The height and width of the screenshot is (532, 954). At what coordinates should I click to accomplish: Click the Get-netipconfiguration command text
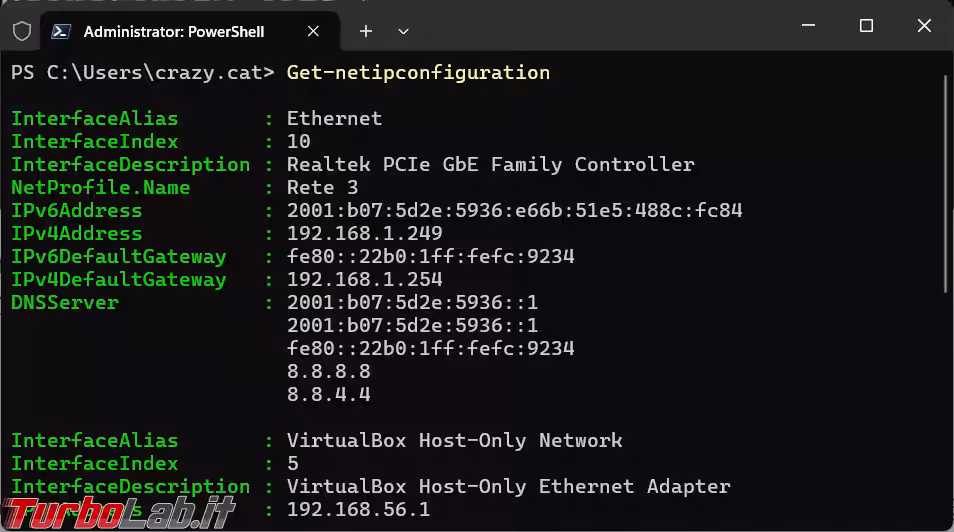point(418,72)
